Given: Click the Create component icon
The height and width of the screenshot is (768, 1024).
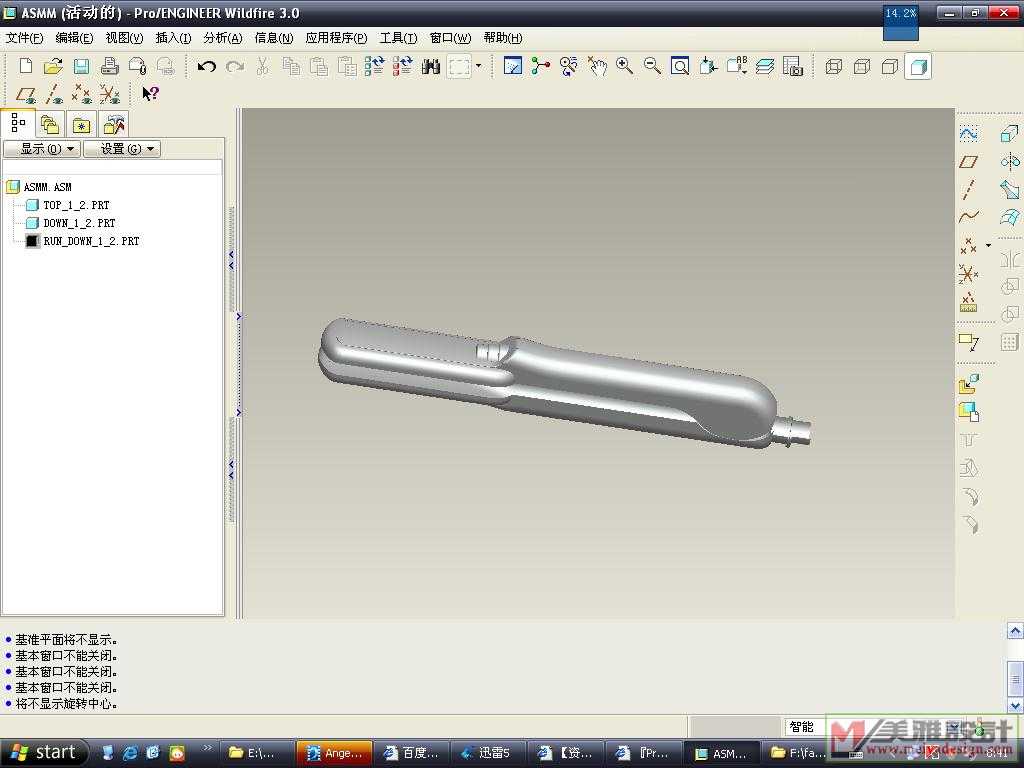Looking at the screenshot, I should click(968, 412).
